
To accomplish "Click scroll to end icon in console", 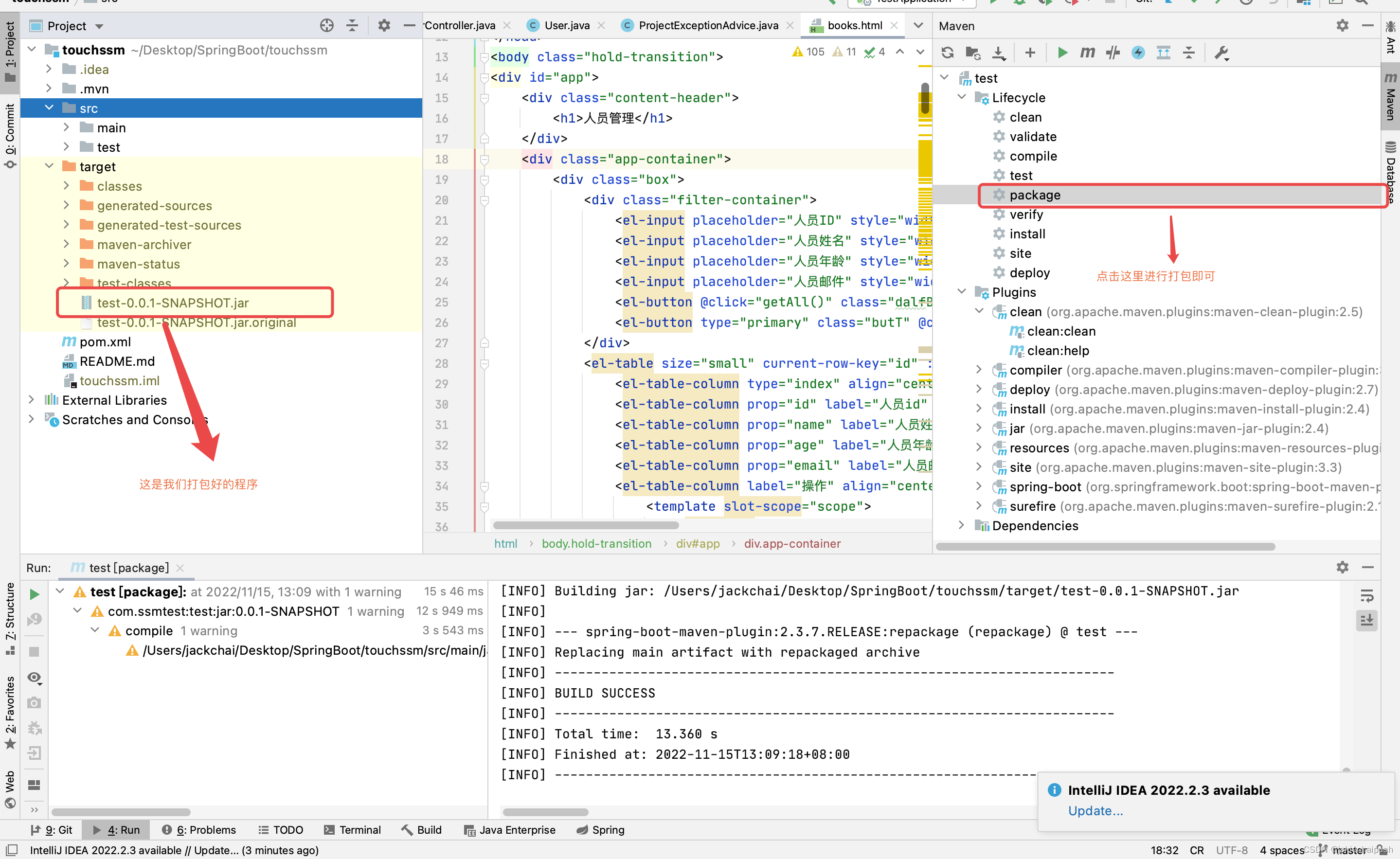I will (x=1366, y=620).
